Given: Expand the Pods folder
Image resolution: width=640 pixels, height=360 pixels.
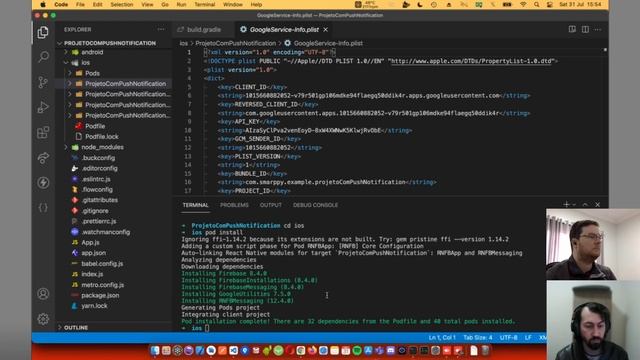Looking at the screenshot, I should [92, 73].
